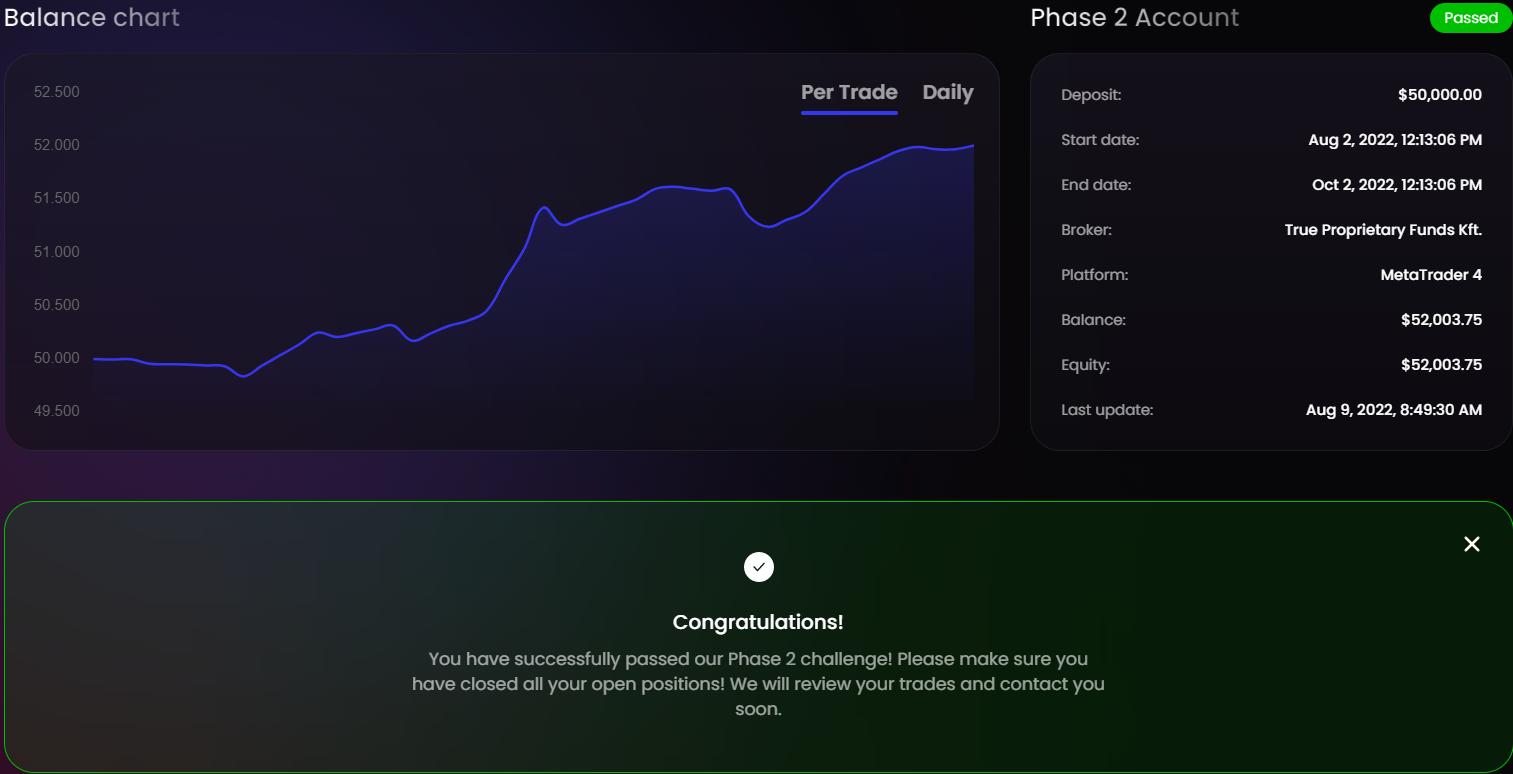Click the Oct 2, 2022 end date value
This screenshot has height=774, width=1513.
point(1396,185)
